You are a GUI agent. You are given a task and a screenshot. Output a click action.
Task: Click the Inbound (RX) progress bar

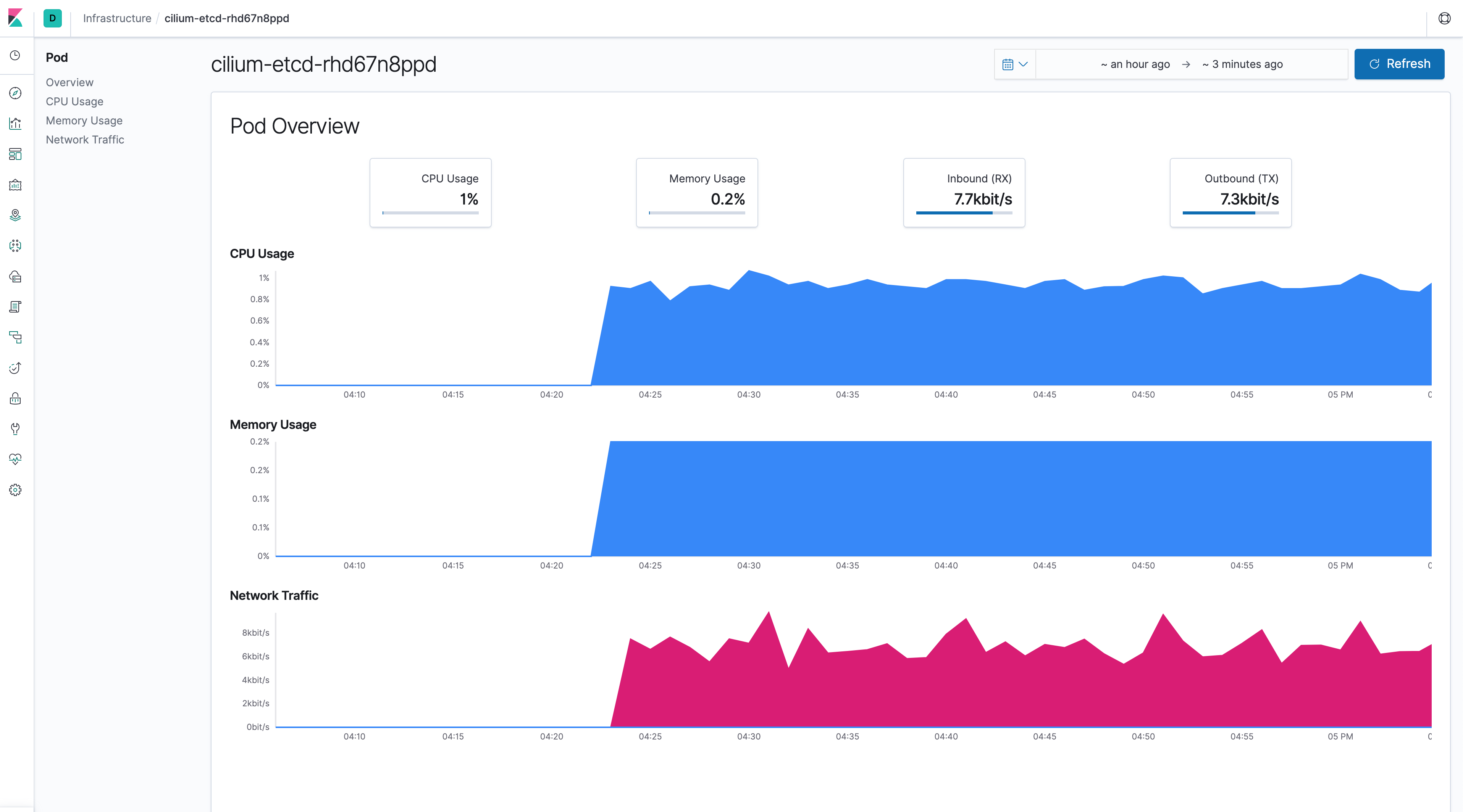[x=964, y=213]
